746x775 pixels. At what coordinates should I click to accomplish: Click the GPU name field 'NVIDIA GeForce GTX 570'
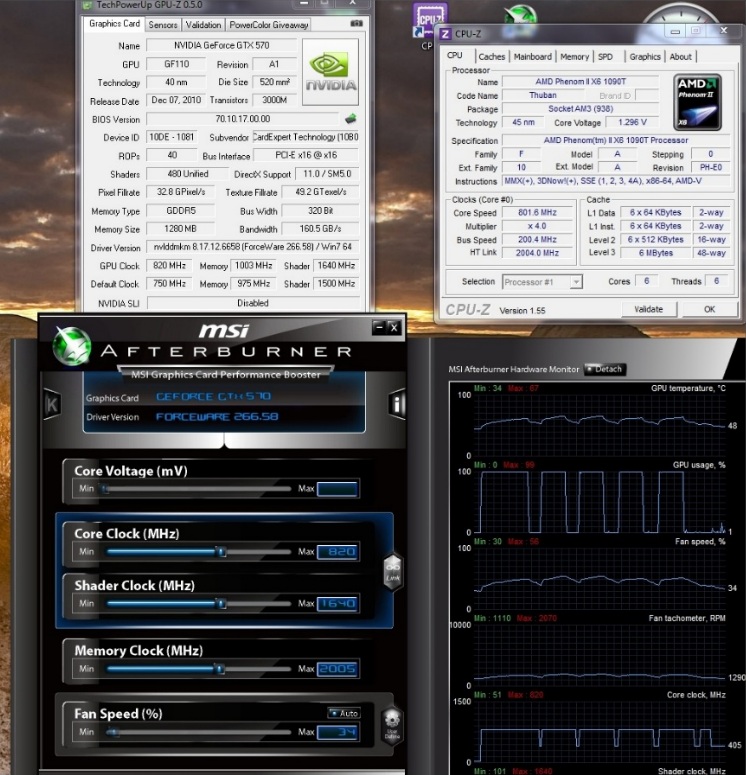(x=221, y=45)
